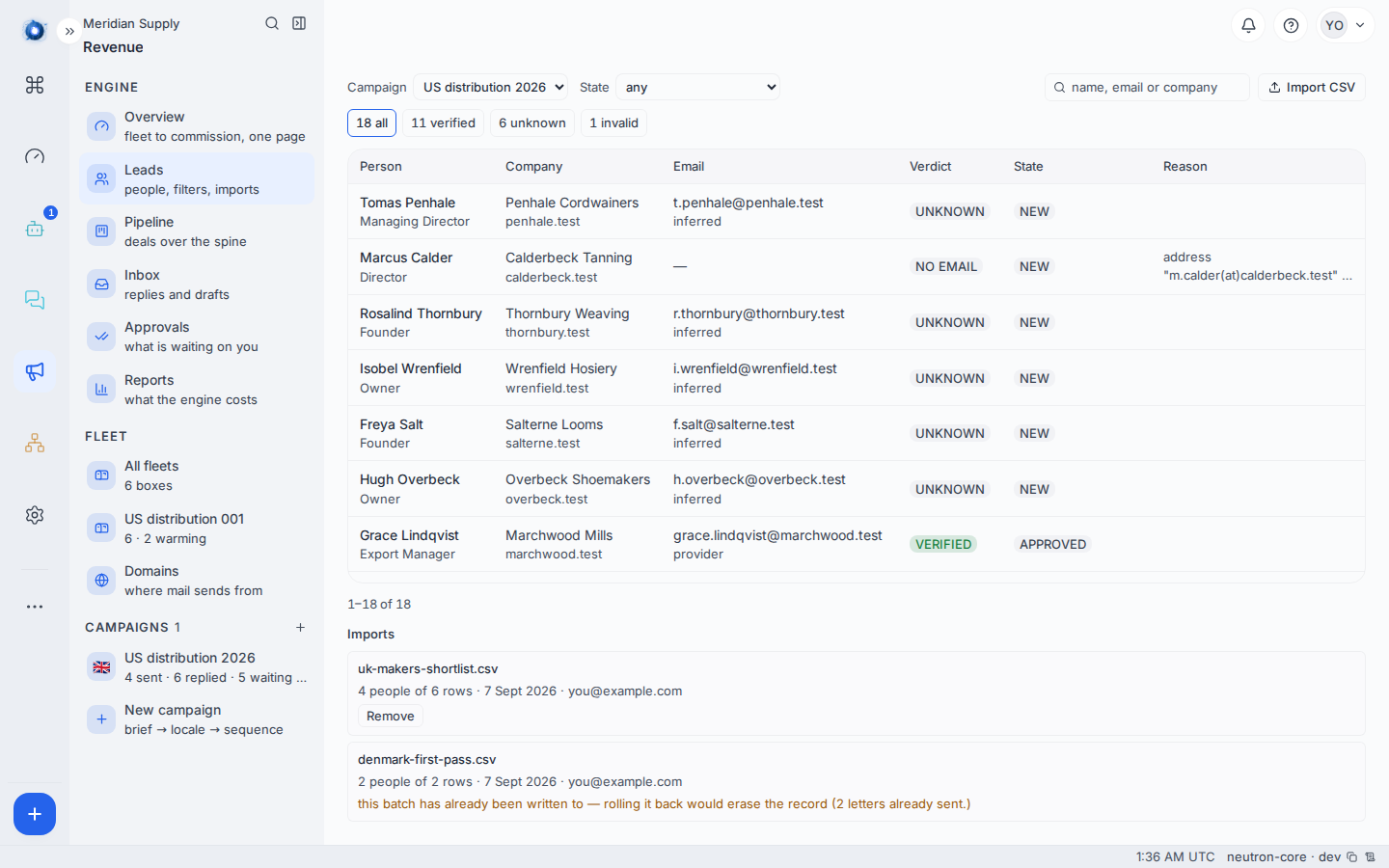Image resolution: width=1389 pixels, height=868 pixels.
Task: Add a campaign with the CAMPAIGNS plus icon
Action: click(300, 627)
